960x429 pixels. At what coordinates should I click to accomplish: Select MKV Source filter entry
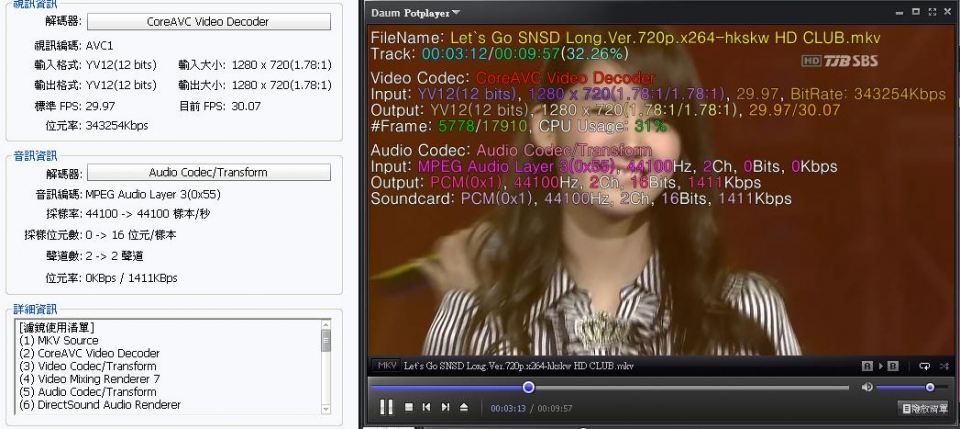point(59,340)
